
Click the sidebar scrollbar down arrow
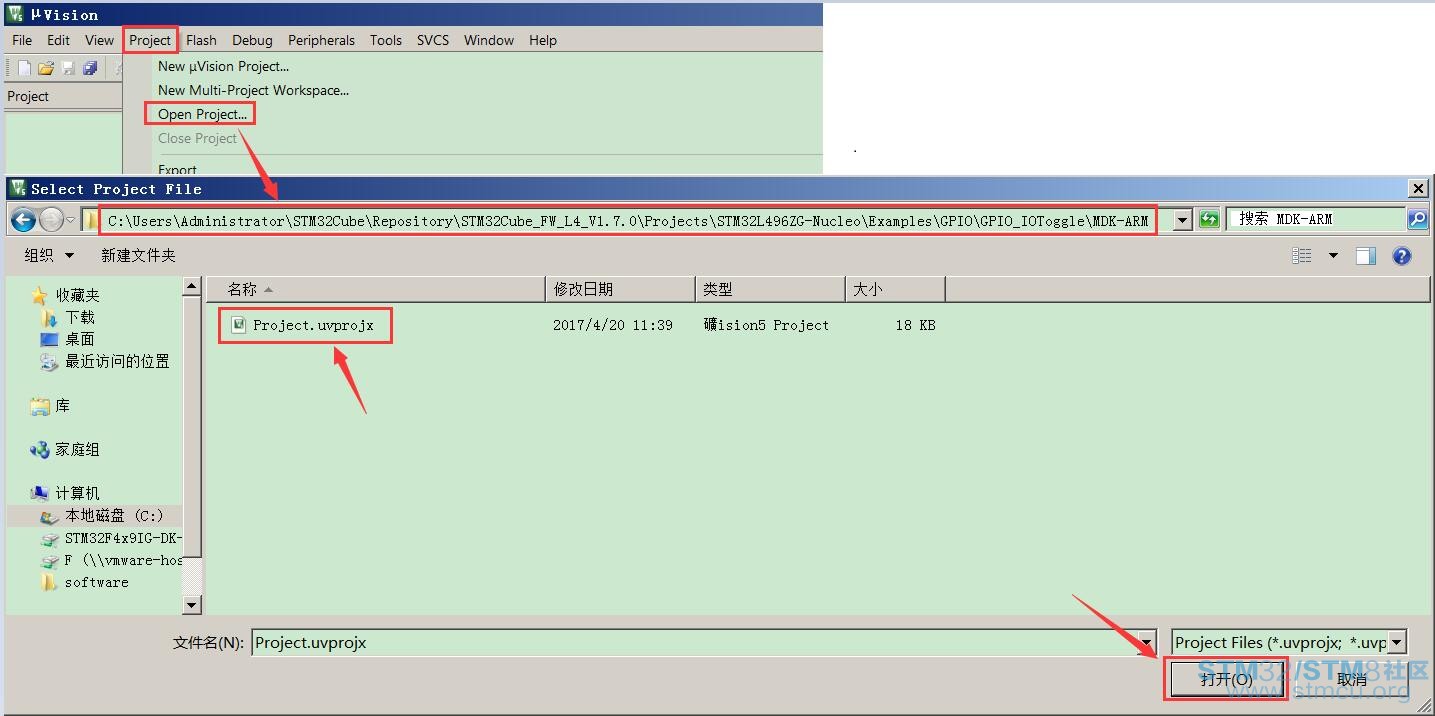(192, 605)
